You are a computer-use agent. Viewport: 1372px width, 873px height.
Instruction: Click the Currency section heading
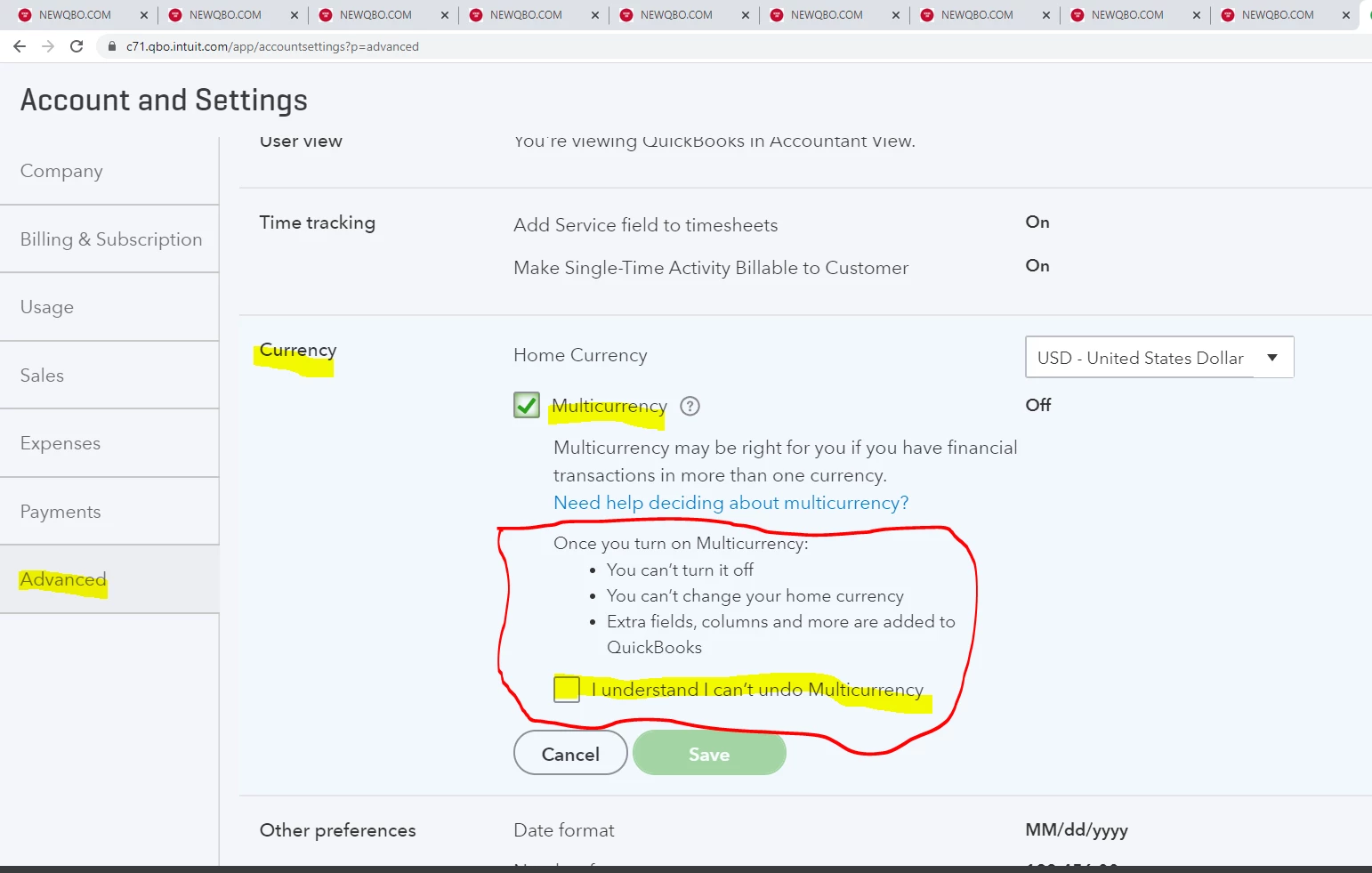298,350
